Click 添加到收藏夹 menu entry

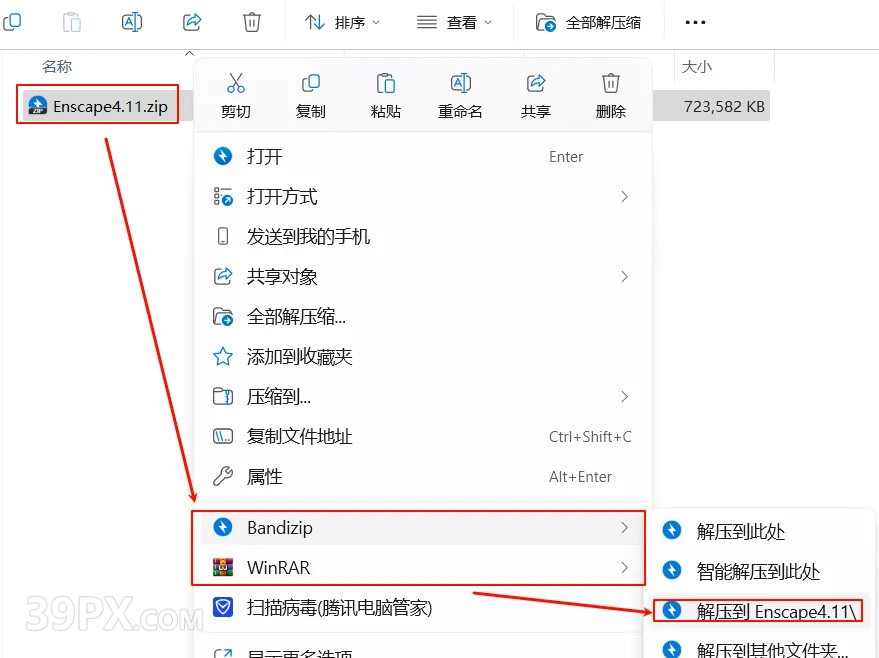point(299,357)
